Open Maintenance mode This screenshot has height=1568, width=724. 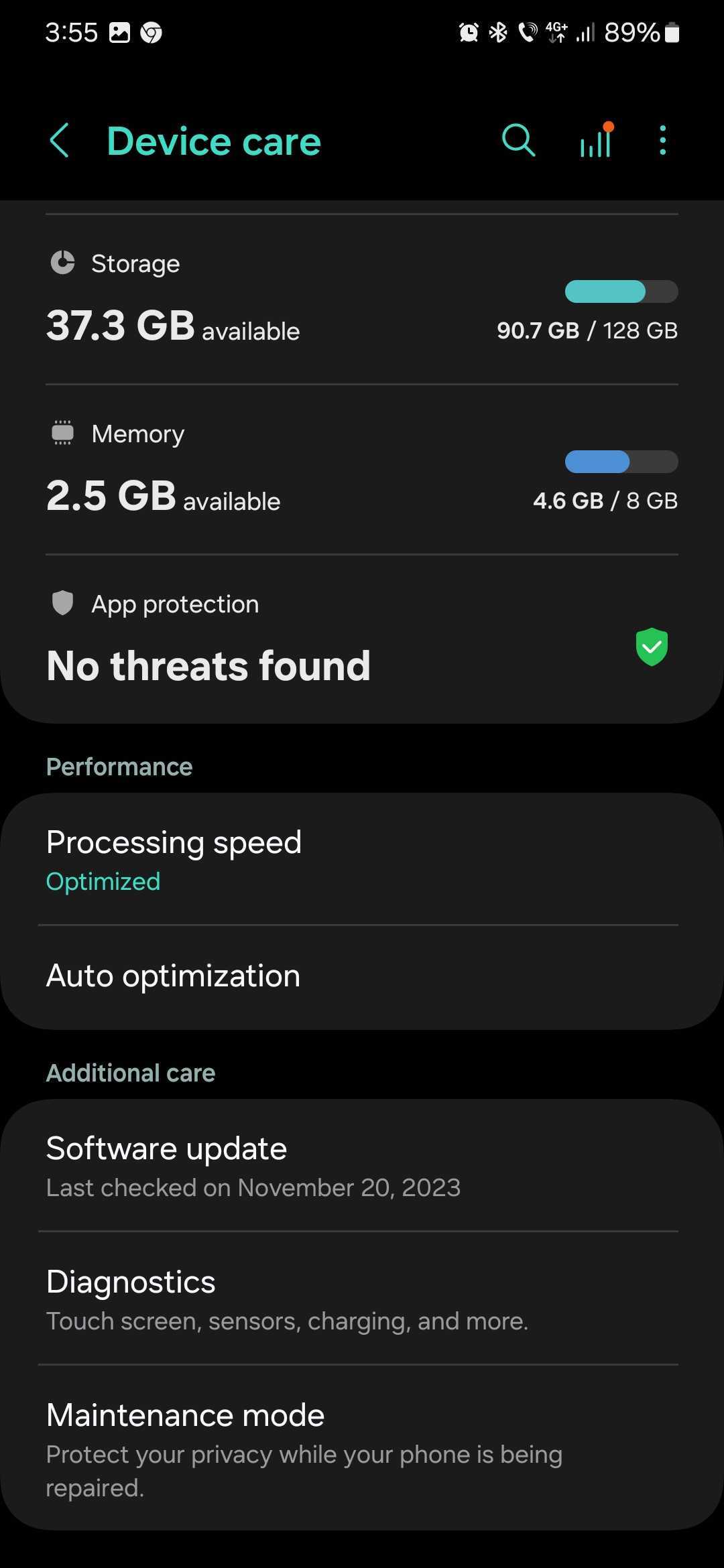[303, 1448]
